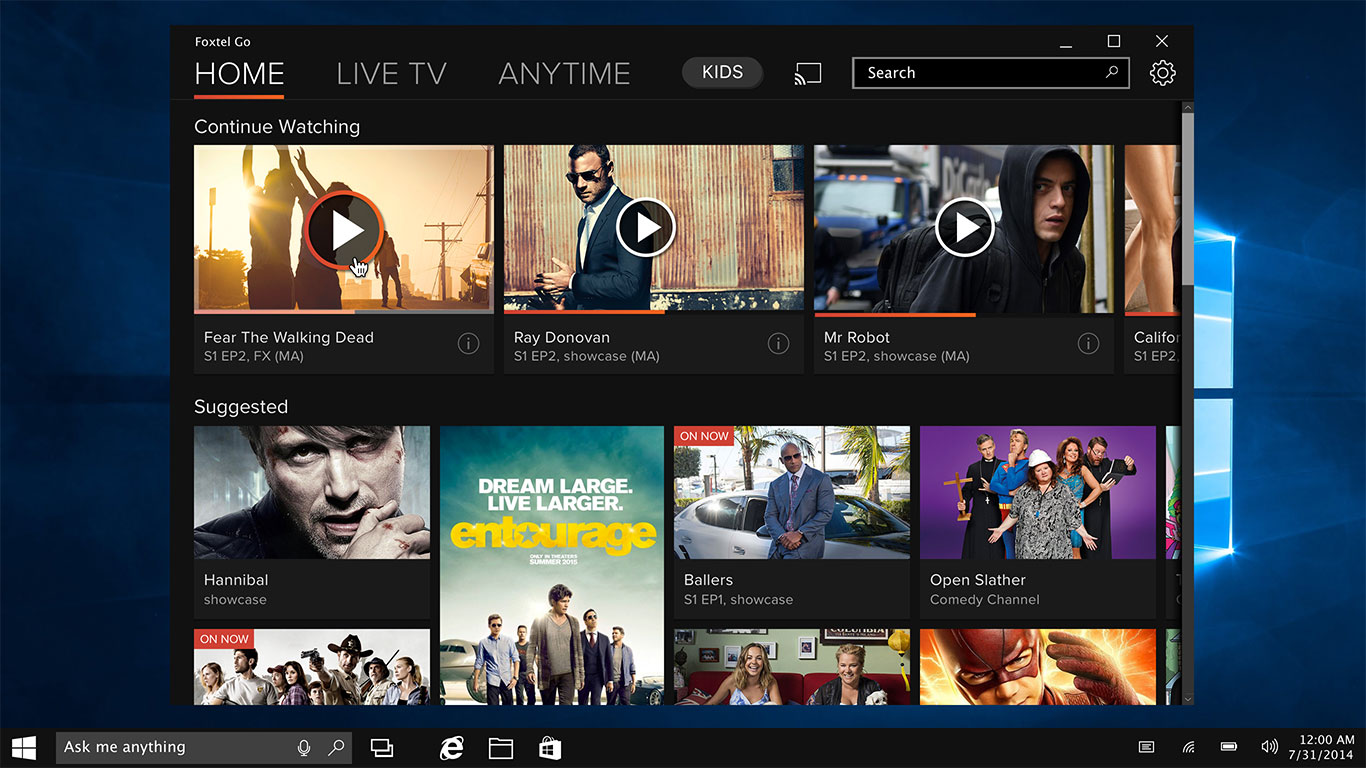Play Mr Robot episode
The height and width of the screenshot is (768, 1366).
[964, 228]
